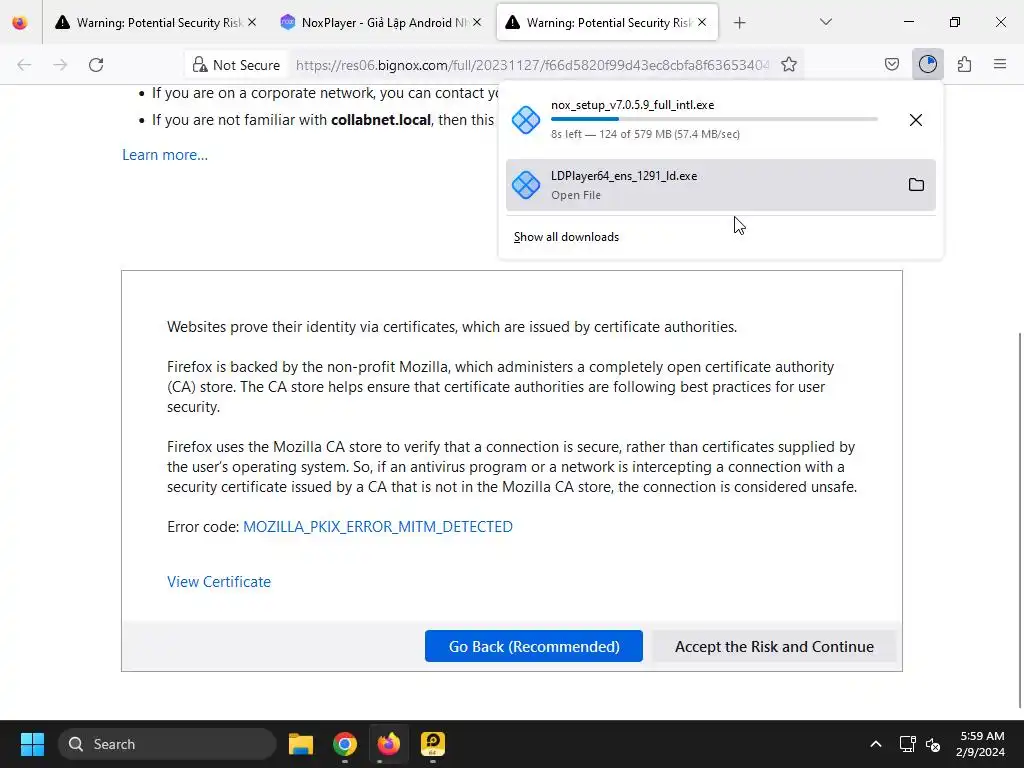The width and height of the screenshot is (1024, 768).
Task: Close the NoxPlayer tab
Action: pos(477,22)
